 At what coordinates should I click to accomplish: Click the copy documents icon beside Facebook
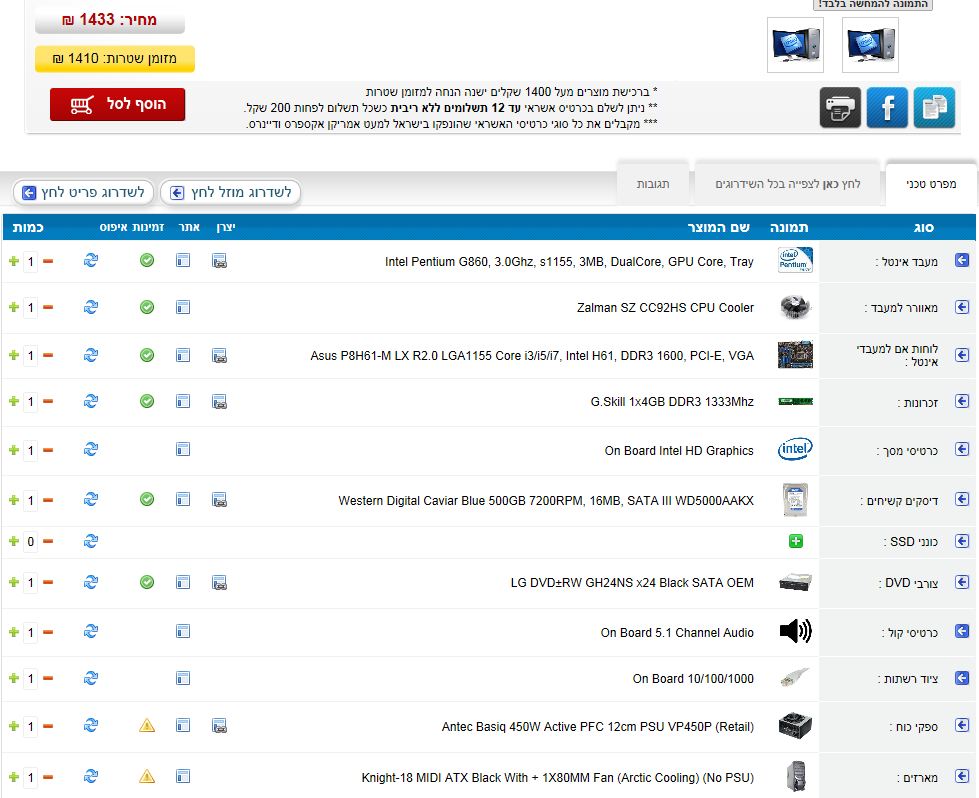[x=934, y=107]
